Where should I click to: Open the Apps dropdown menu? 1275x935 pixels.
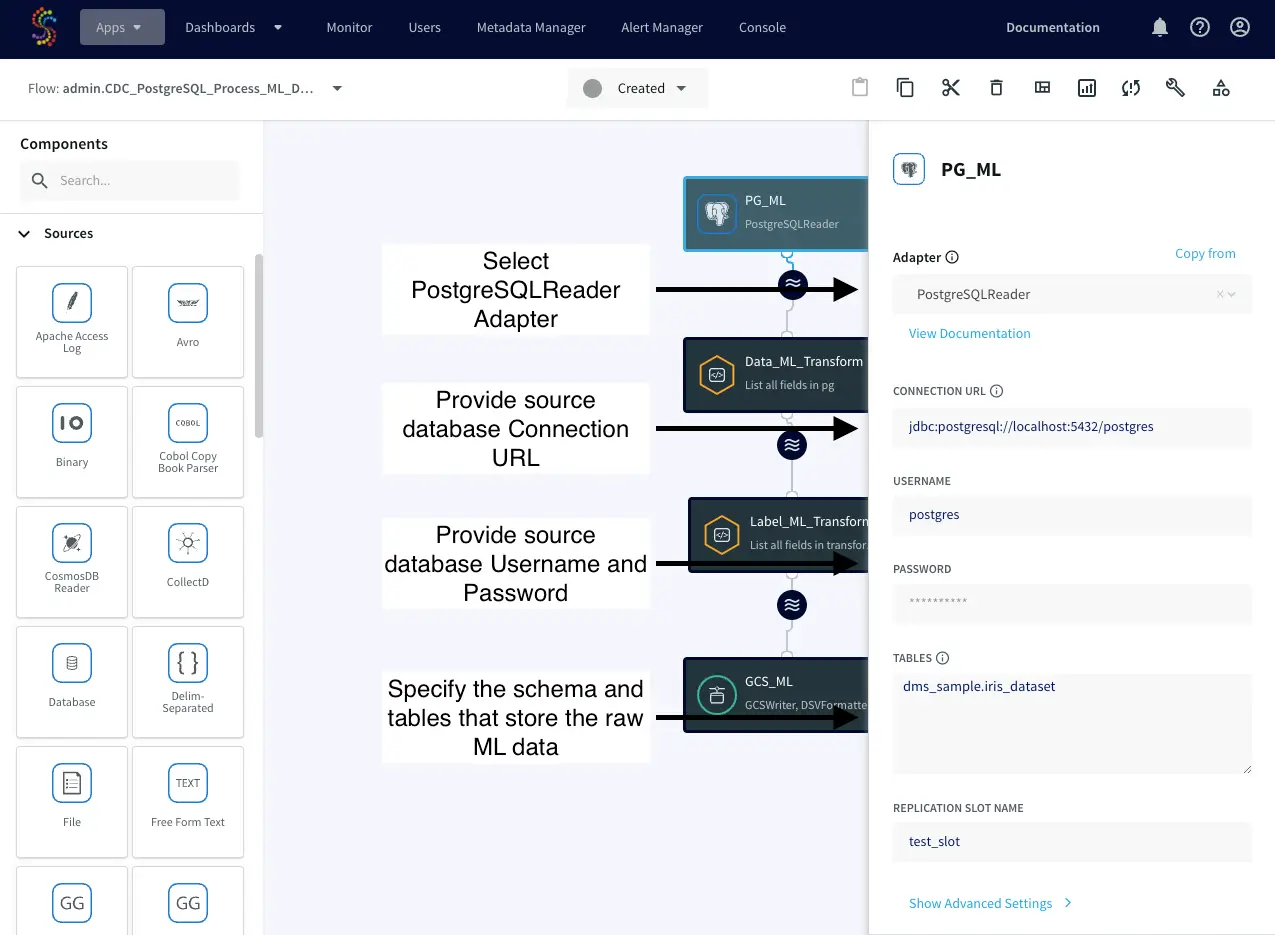[122, 28]
